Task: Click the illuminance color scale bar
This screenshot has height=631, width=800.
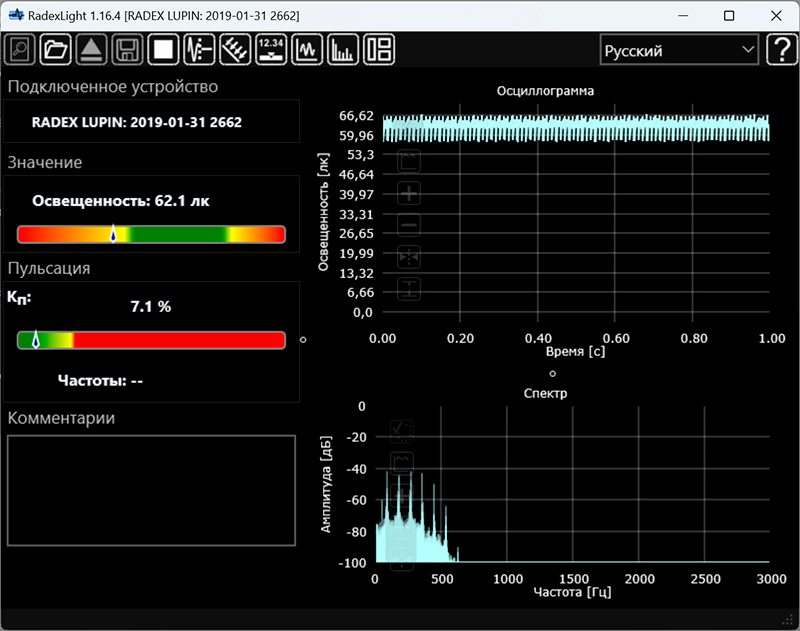Action: (x=151, y=234)
